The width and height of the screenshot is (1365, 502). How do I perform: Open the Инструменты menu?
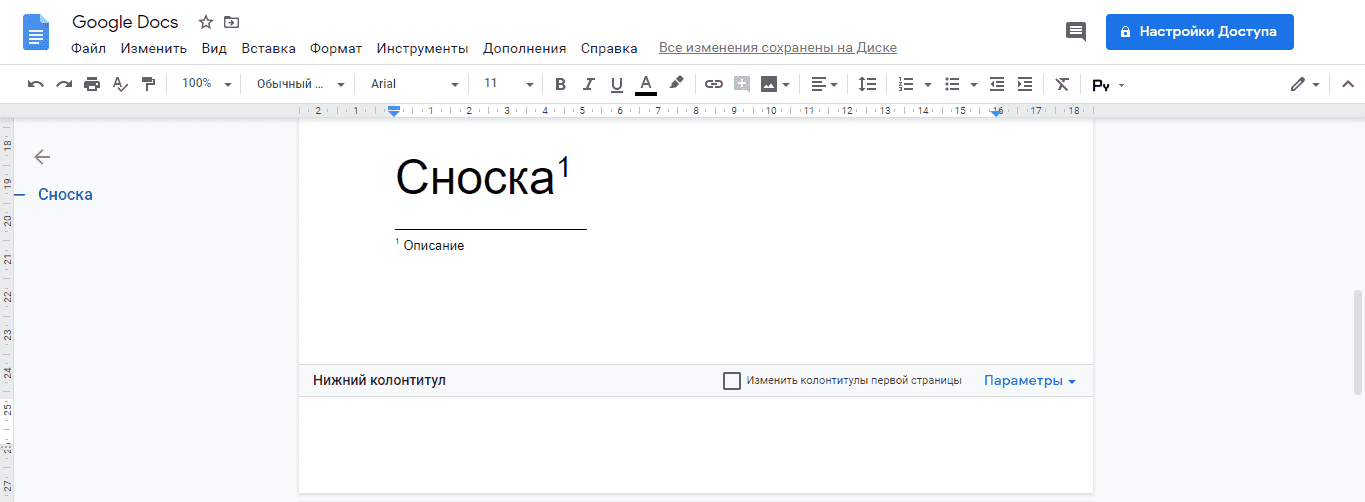coord(422,48)
